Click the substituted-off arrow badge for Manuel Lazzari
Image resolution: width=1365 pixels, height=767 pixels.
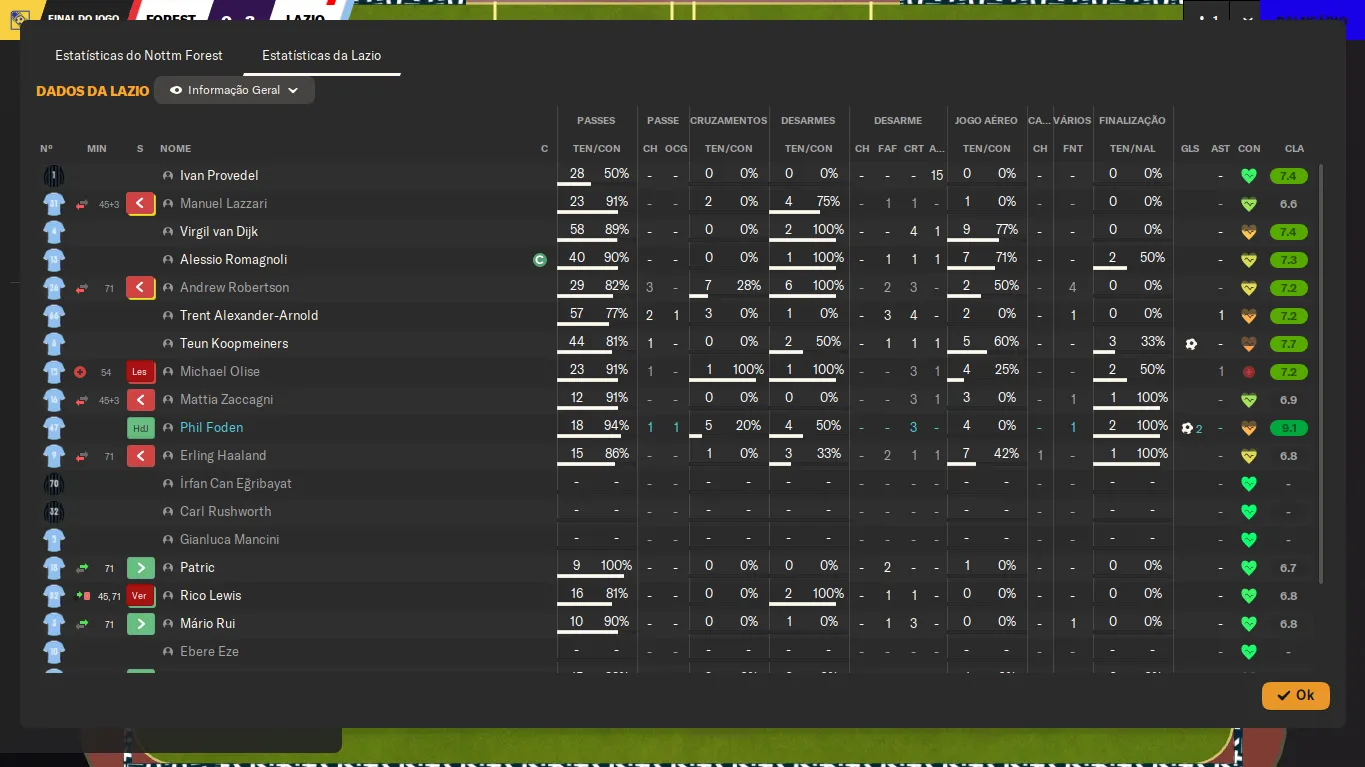point(140,204)
